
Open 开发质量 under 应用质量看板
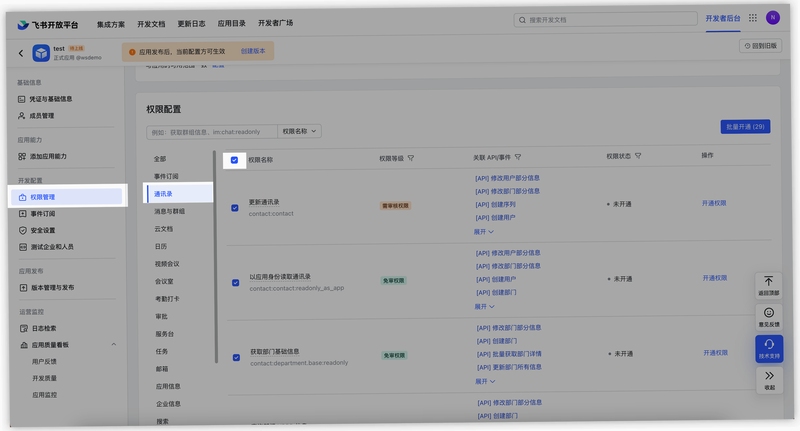[44, 378]
